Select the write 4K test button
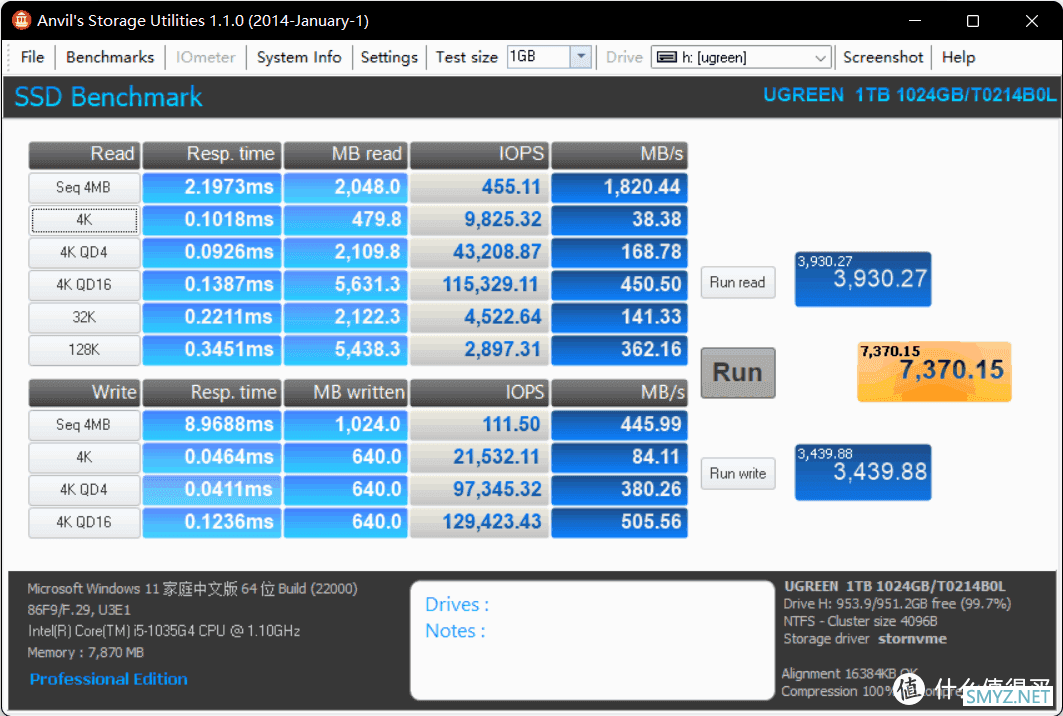This screenshot has width=1063, height=716. tap(84, 457)
